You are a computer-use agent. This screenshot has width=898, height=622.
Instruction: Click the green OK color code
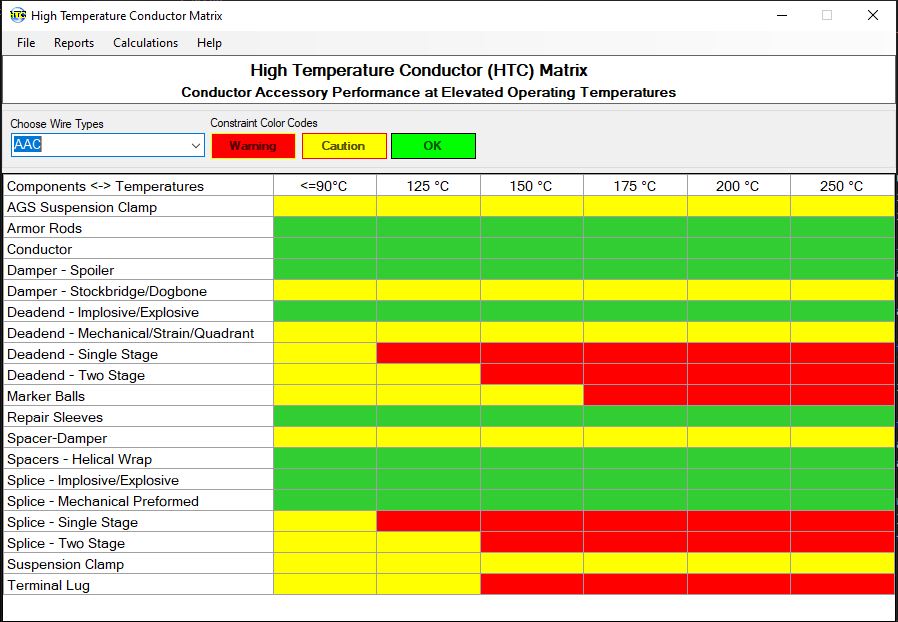coord(432,146)
